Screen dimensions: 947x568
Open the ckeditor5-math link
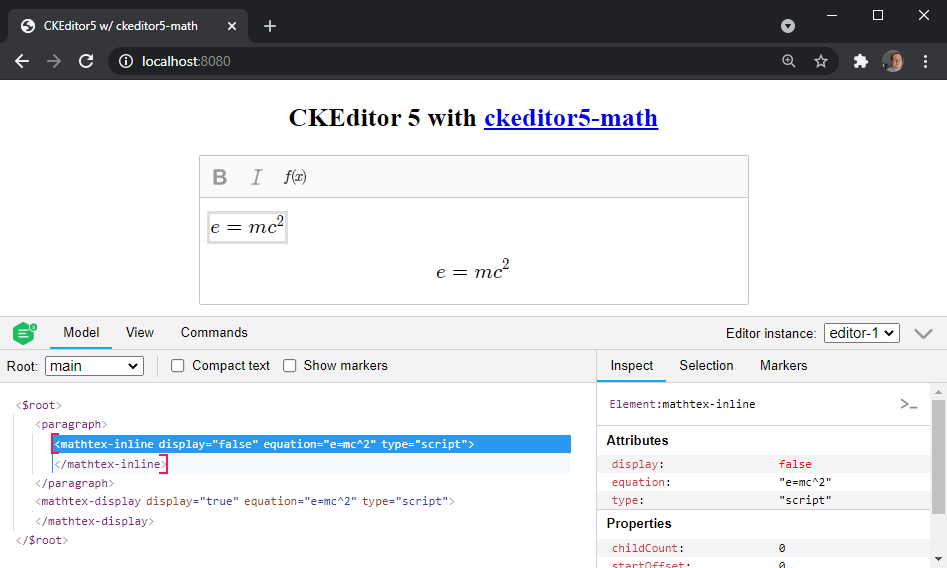pyautogui.click(x=570, y=118)
